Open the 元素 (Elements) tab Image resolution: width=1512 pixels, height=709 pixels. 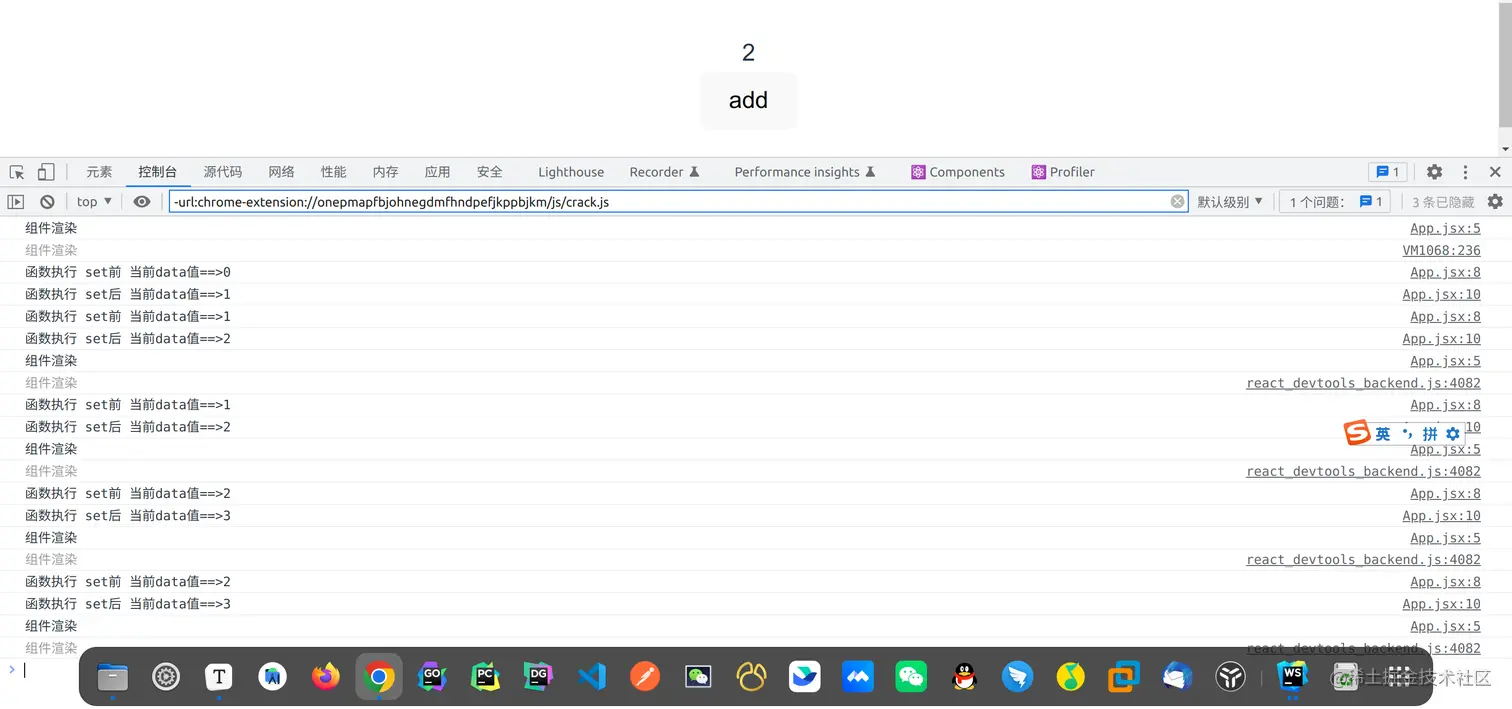(x=99, y=172)
